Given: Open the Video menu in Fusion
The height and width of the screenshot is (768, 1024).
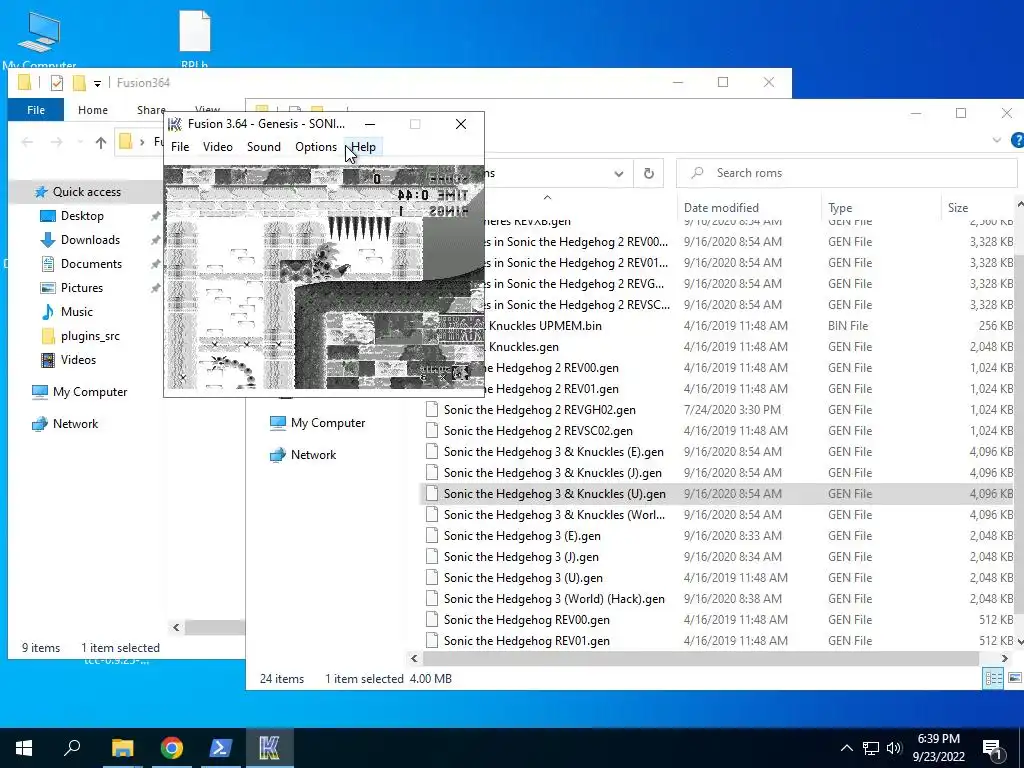Looking at the screenshot, I should [217, 147].
